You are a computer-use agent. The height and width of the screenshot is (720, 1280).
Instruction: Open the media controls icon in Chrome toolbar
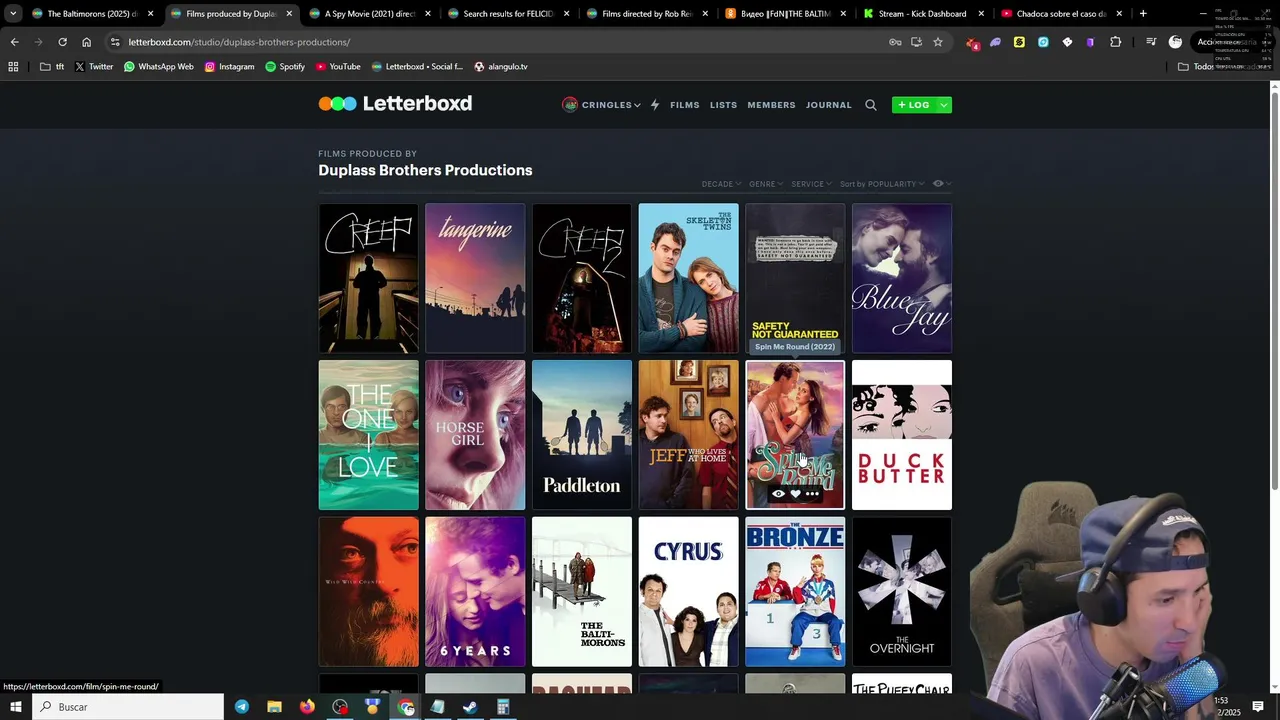[1151, 42]
